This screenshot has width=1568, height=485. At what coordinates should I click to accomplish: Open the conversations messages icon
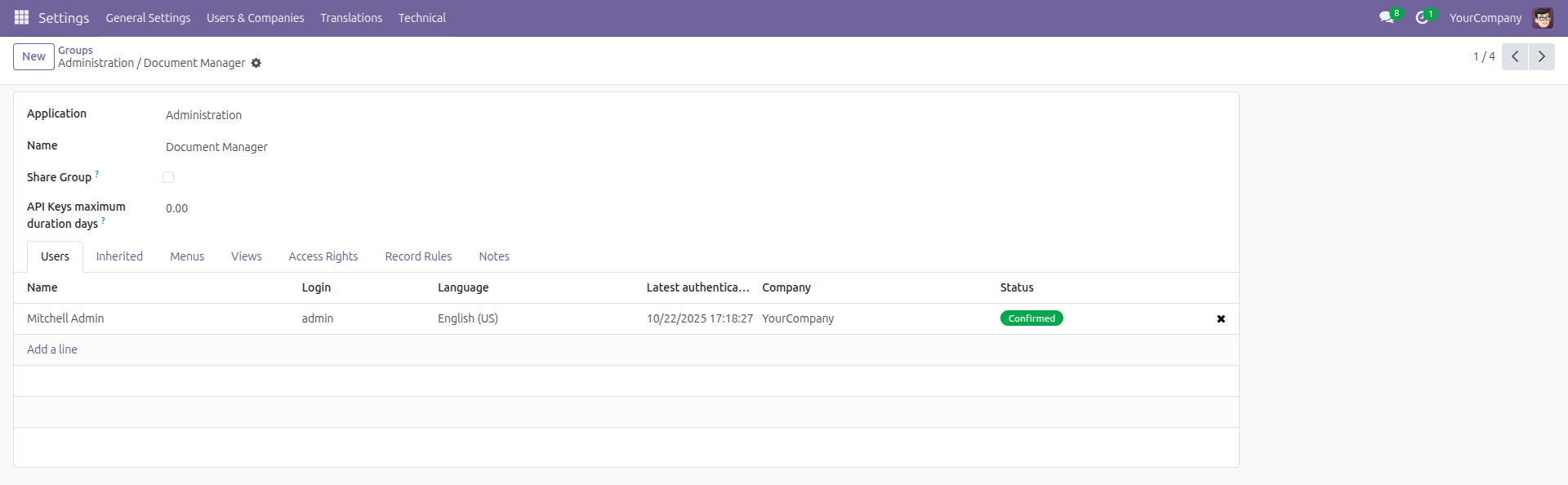(1386, 17)
